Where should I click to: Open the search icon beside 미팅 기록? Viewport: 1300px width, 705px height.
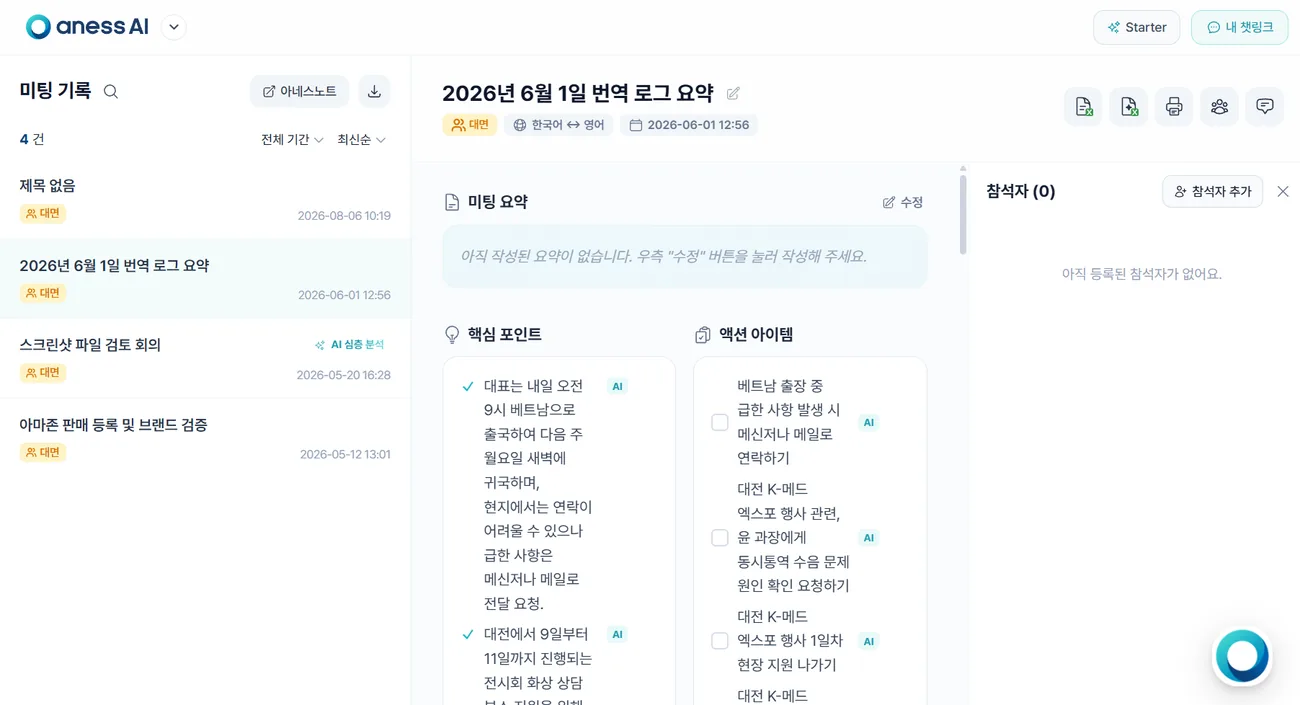(x=111, y=92)
